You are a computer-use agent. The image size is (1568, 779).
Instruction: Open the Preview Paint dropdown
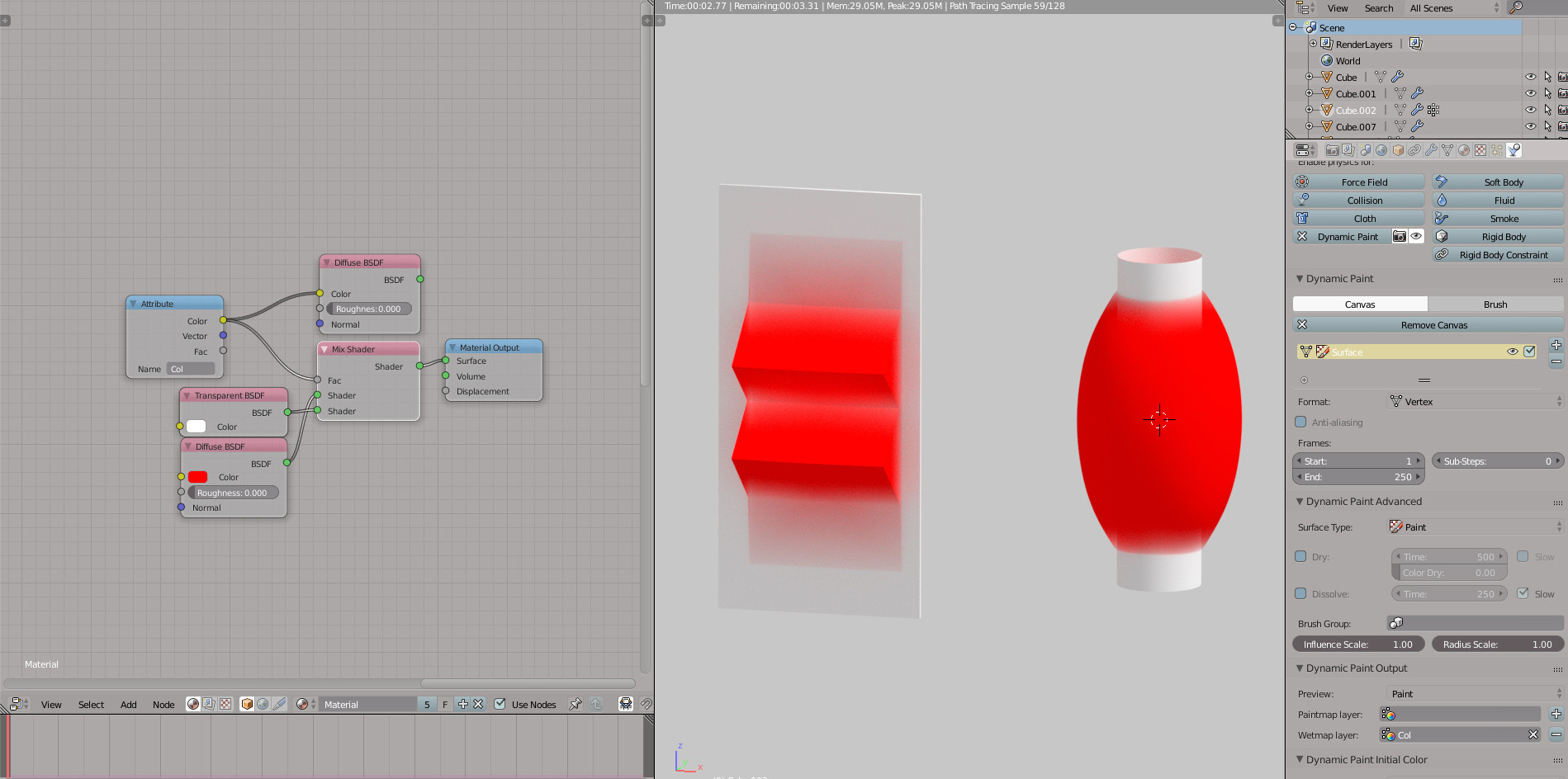(1476, 693)
